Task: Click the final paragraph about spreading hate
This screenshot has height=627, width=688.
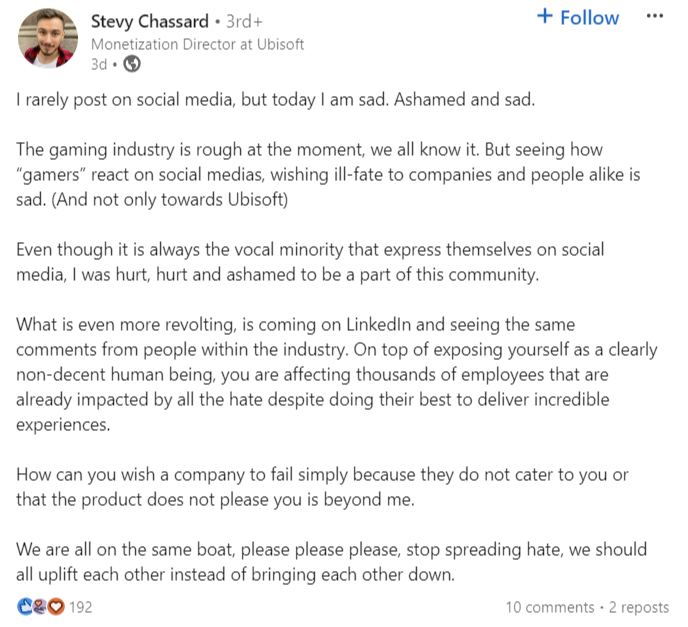Action: [331, 562]
